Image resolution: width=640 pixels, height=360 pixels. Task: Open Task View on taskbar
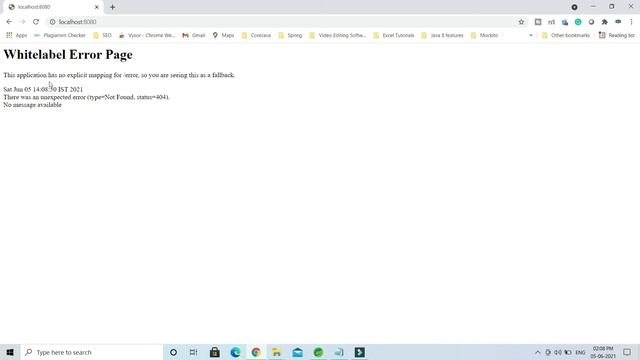click(193, 352)
